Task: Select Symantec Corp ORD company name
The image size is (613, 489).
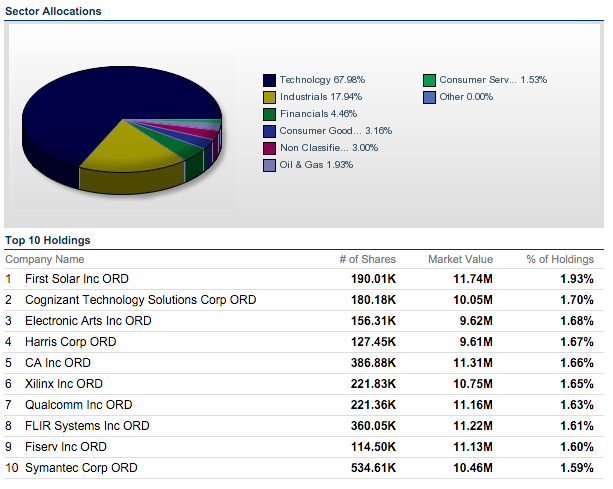Action: pos(81,468)
